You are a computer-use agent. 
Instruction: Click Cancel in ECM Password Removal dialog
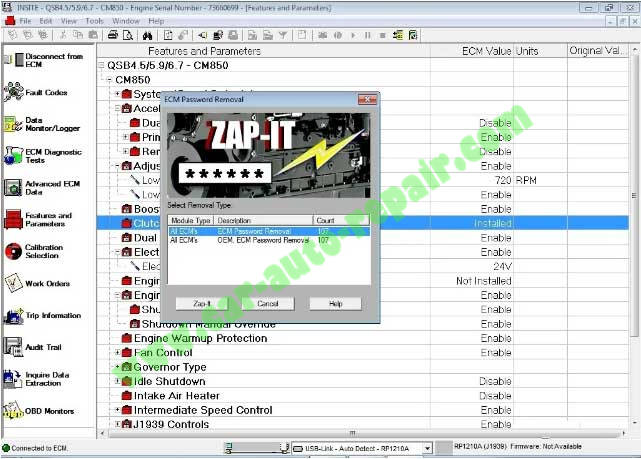pyautogui.click(x=268, y=304)
